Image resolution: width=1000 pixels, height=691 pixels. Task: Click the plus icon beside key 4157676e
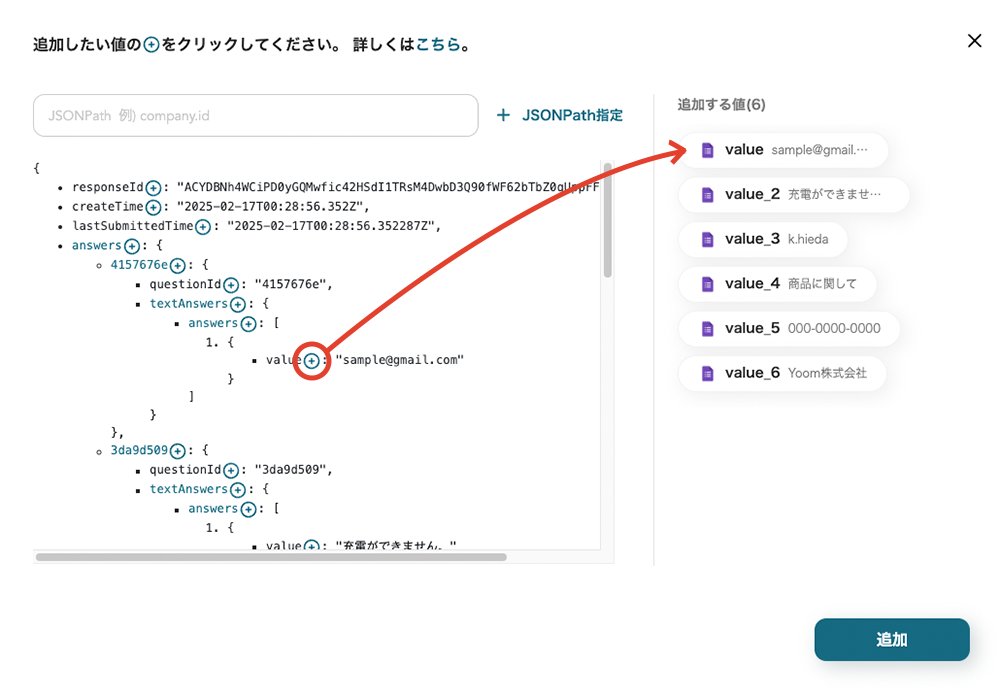coord(178,265)
